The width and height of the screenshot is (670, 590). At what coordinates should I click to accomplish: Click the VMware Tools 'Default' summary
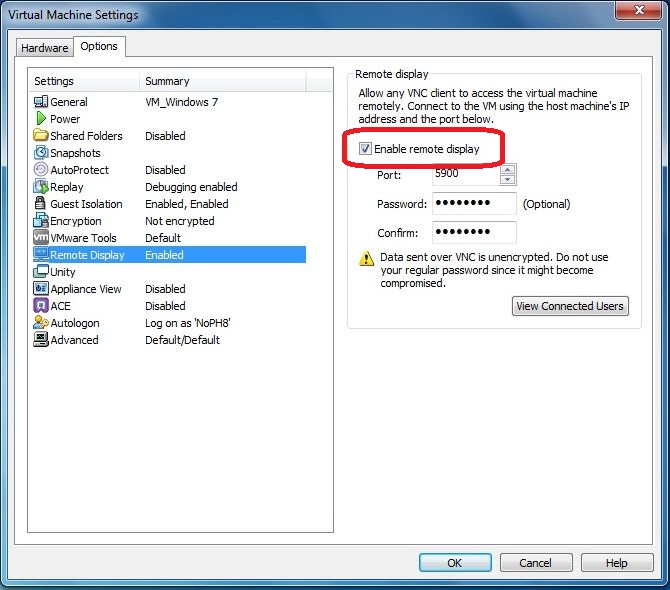(x=163, y=238)
